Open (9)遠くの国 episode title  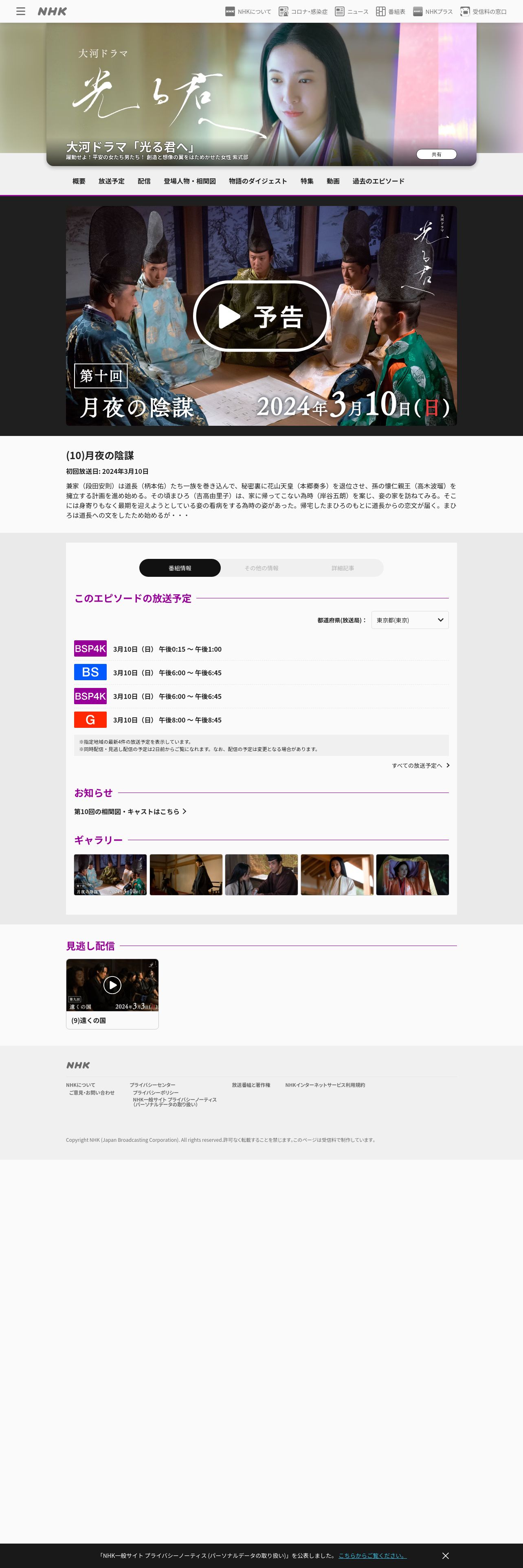89,1020
